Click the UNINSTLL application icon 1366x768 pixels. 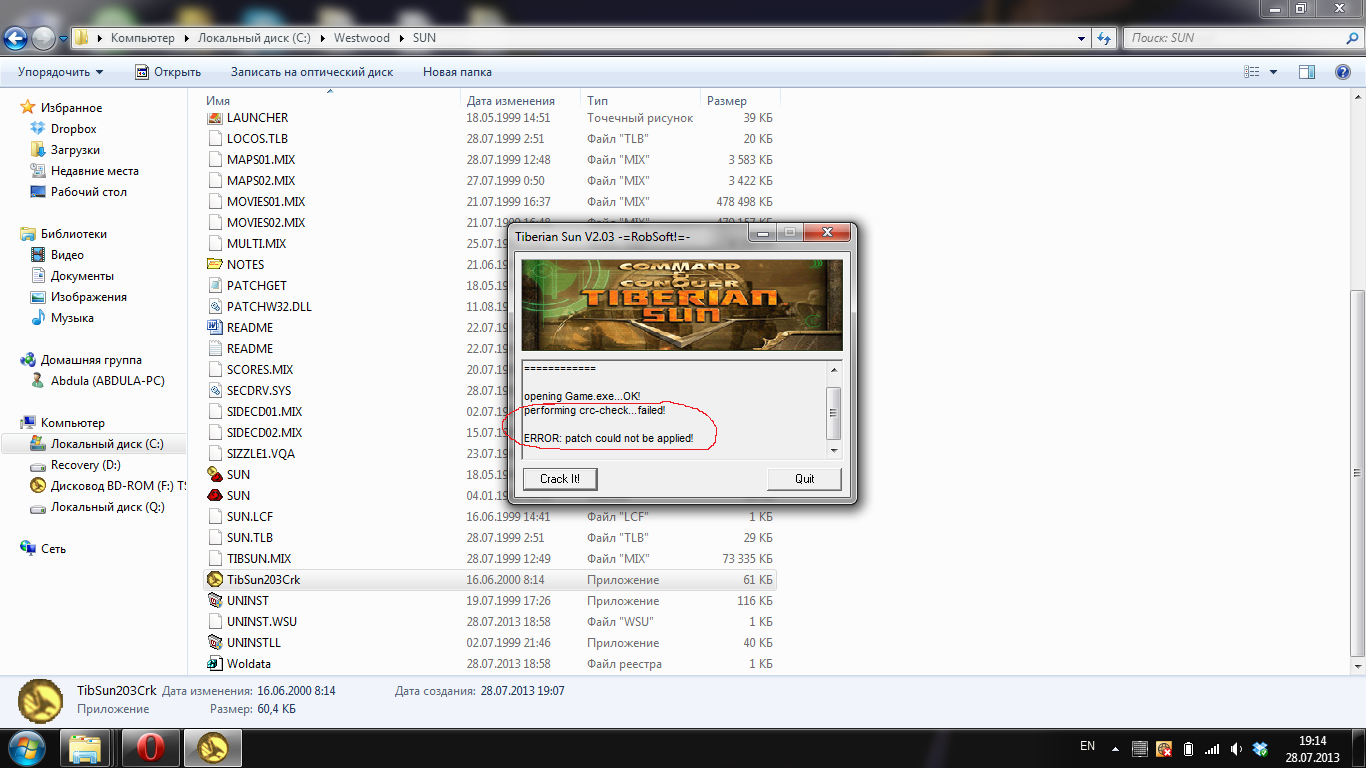(215, 643)
